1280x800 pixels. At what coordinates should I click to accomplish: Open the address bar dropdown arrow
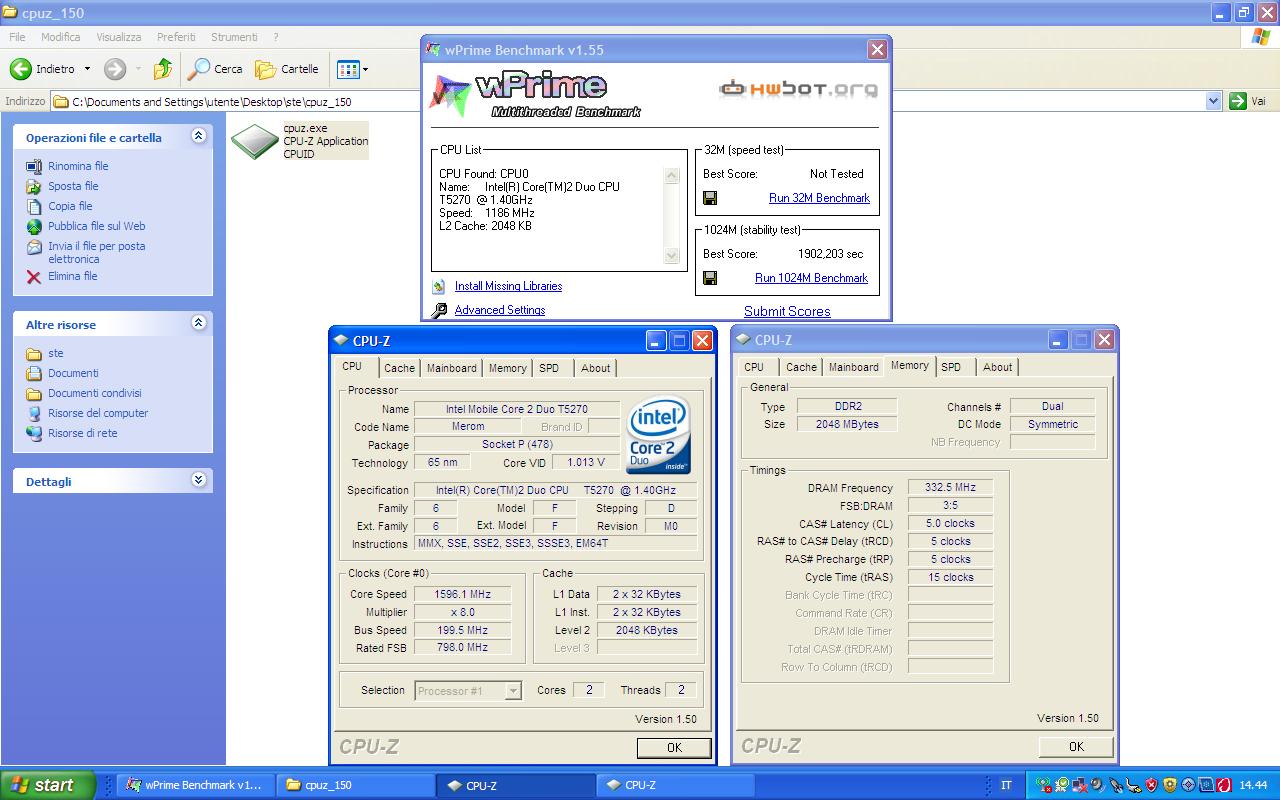coord(1213,101)
